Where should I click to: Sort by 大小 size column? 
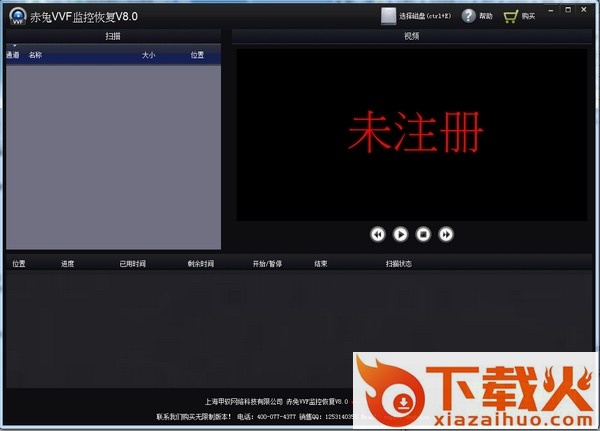(148, 55)
